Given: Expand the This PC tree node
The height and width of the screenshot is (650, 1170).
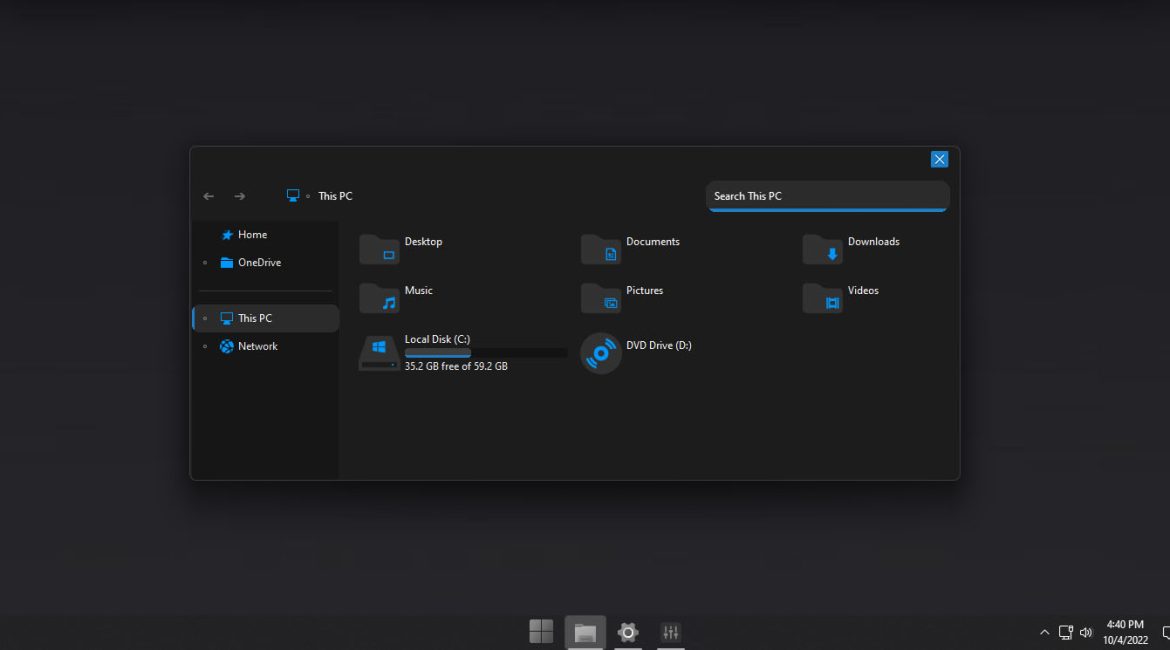Looking at the screenshot, I should click(205, 319).
